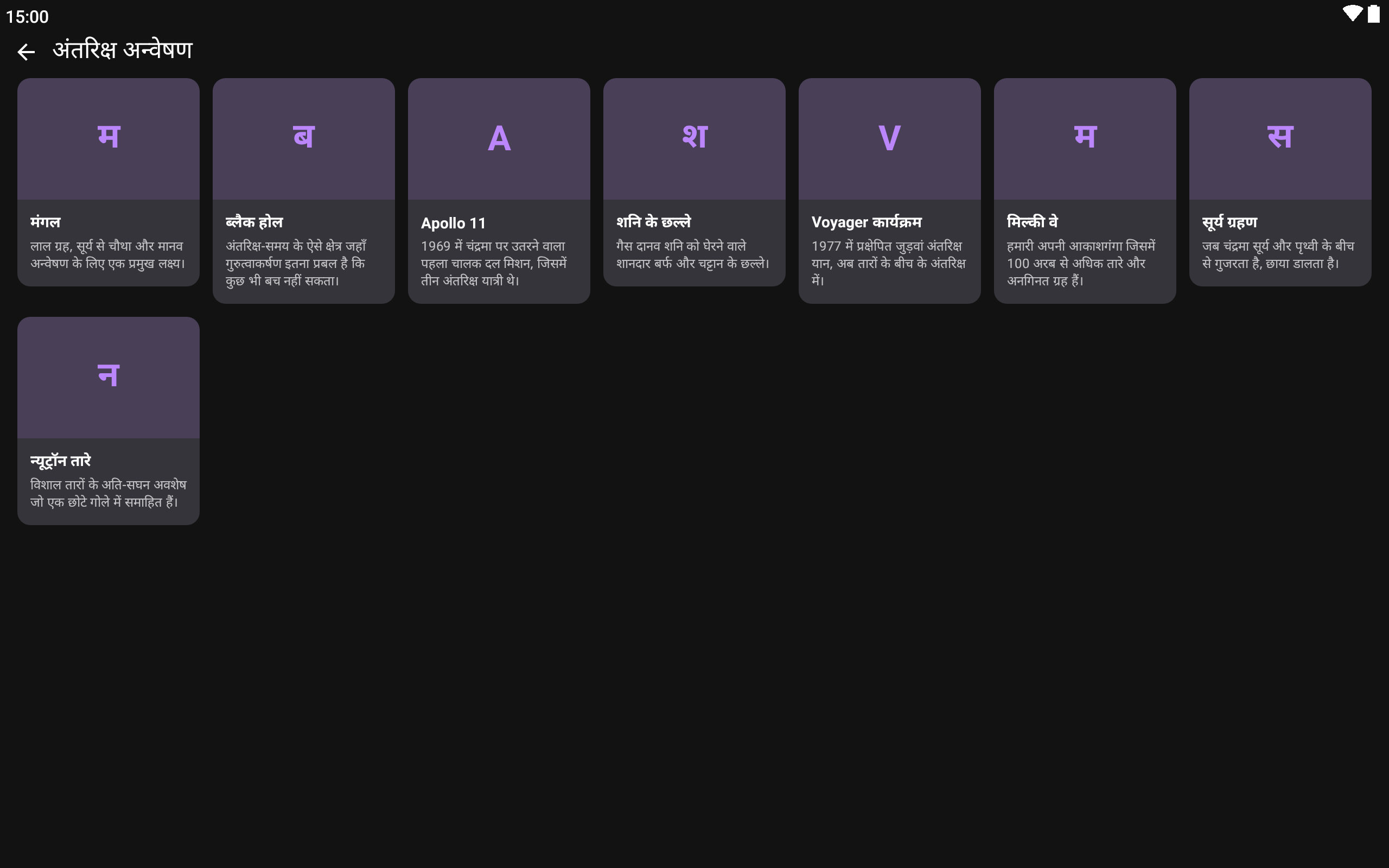Select the Apollo 11 title

coord(454,223)
